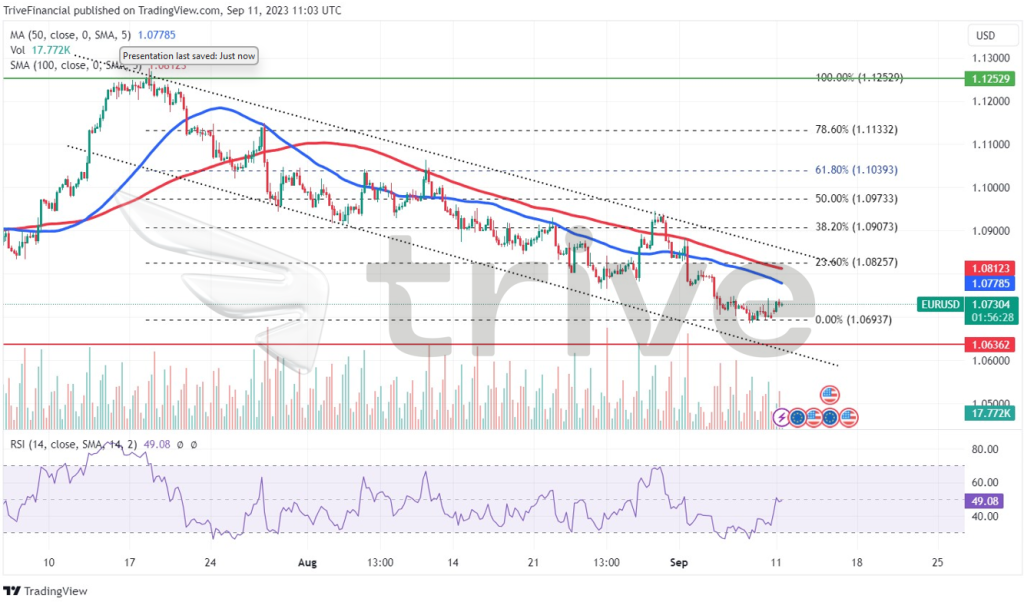
Task: Click the red 1.06362 support price label
Action: [x=991, y=345]
